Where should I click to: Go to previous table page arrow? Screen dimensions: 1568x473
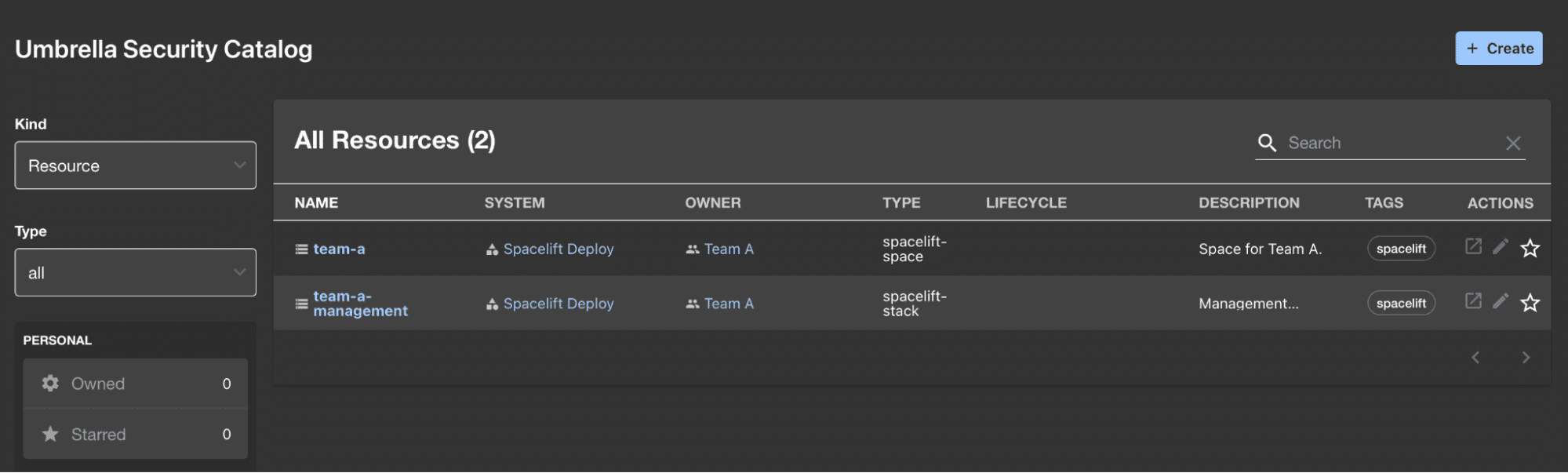(1475, 358)
